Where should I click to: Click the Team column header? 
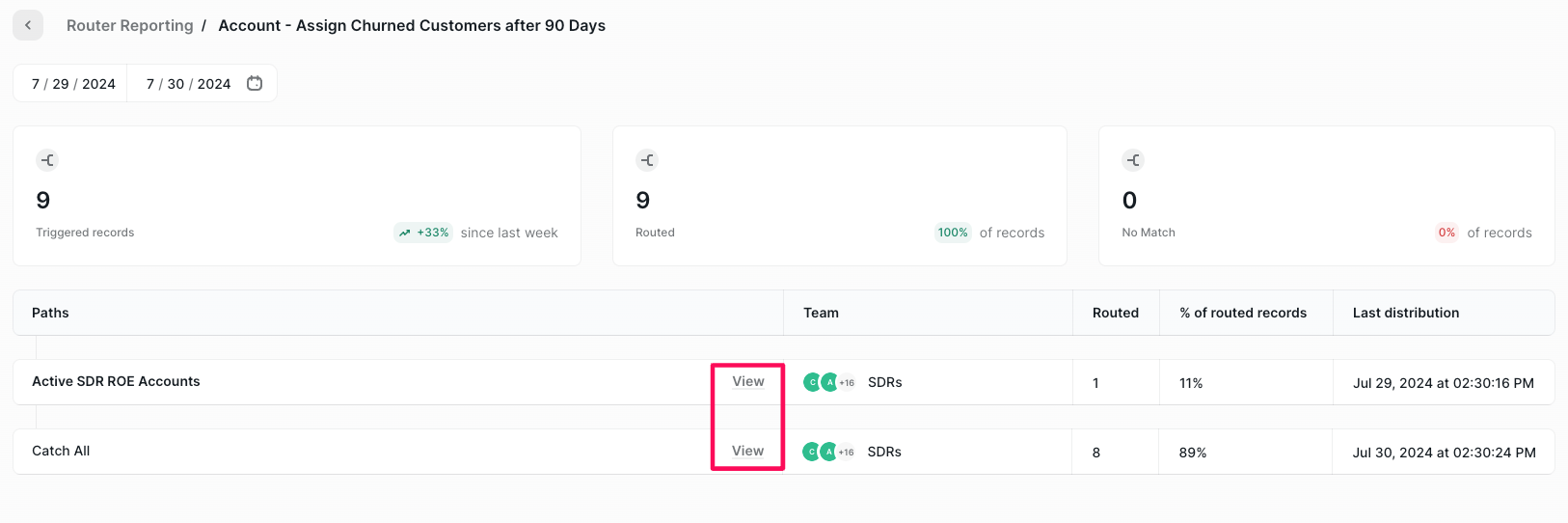[x=821, y=313]
